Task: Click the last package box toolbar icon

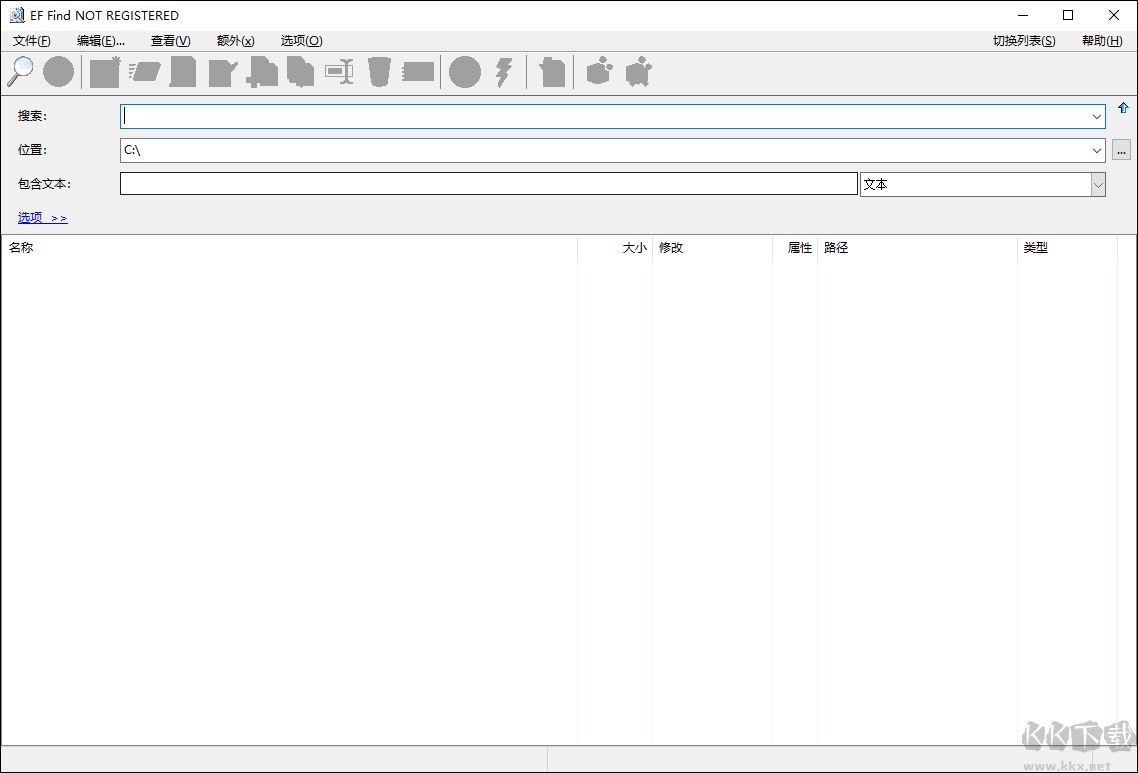Action: click(638, 71)
